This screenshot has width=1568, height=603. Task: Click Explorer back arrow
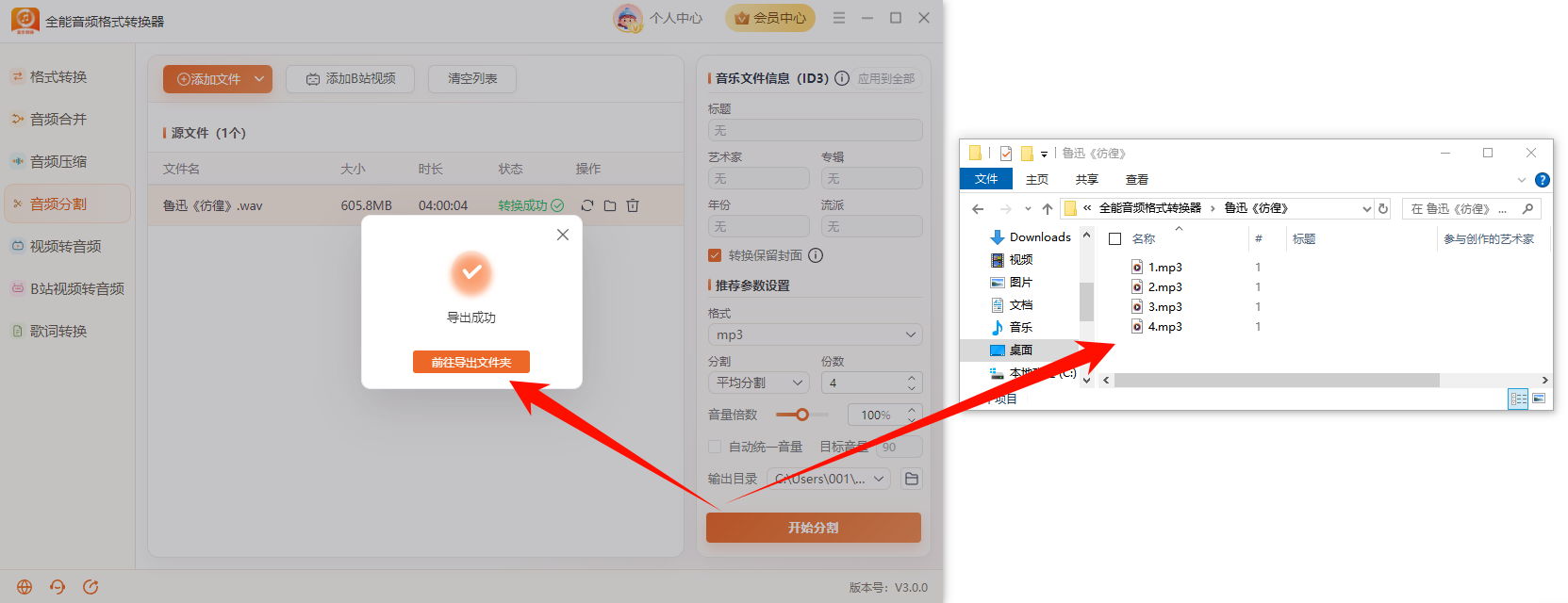978,209
